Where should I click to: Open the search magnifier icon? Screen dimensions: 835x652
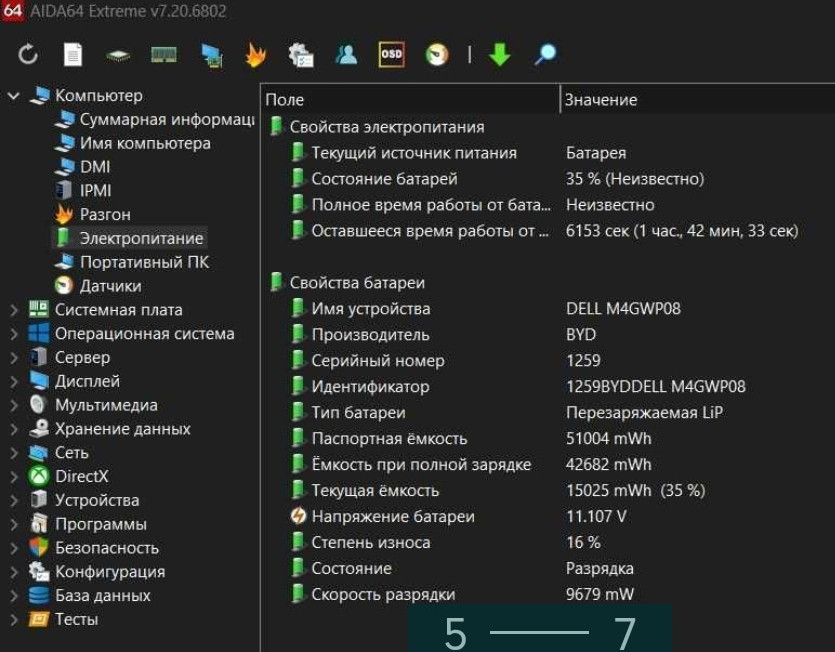[x=545, y=55]
